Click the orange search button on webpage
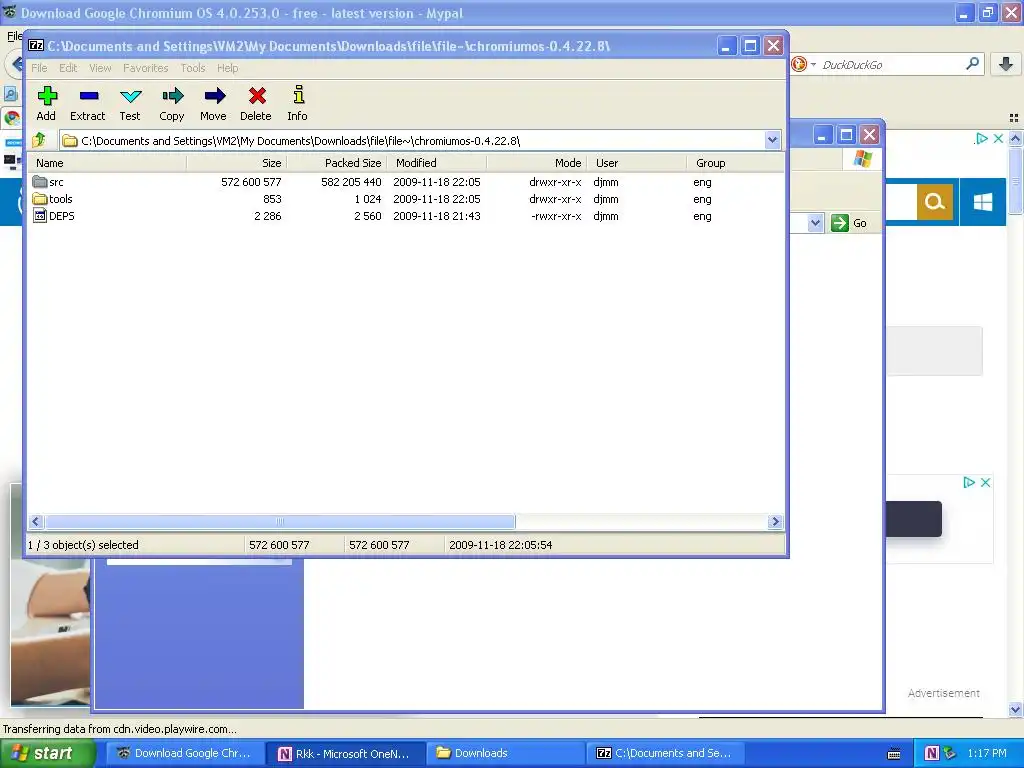The image size is (1024, 768). pos(935,202)
